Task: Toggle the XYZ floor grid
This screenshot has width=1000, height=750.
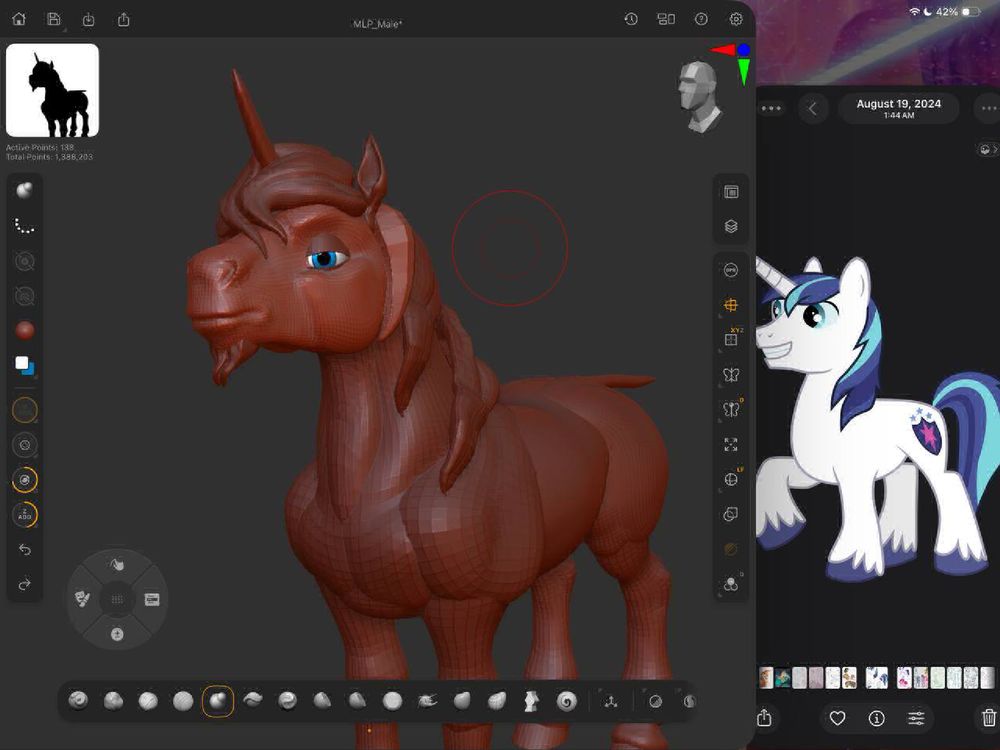Action: point(732,339)
